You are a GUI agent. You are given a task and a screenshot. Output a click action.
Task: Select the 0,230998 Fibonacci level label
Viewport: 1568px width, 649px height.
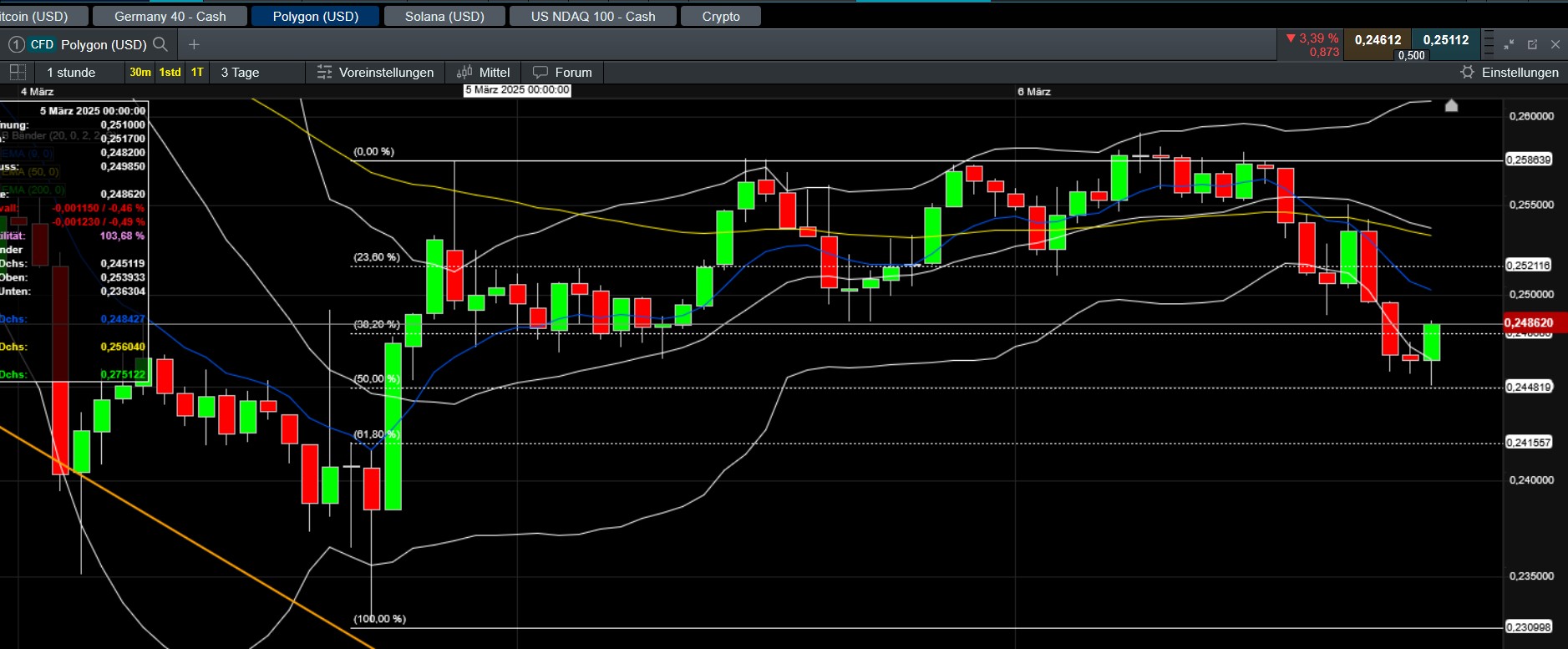click(1529, 627)
